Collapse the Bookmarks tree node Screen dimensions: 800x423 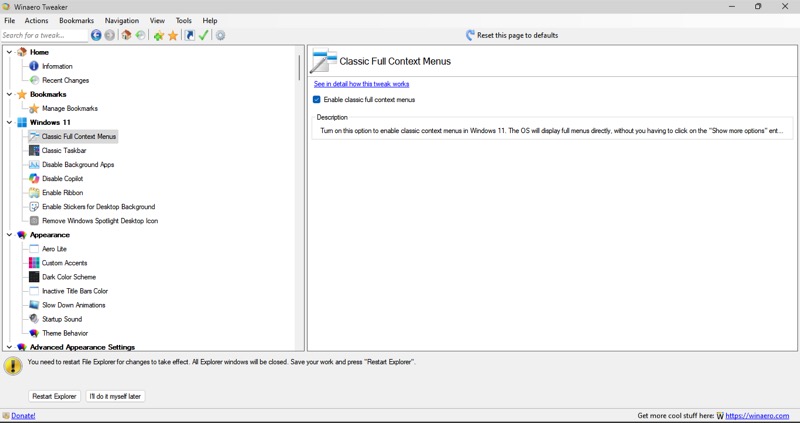(9, 94)
